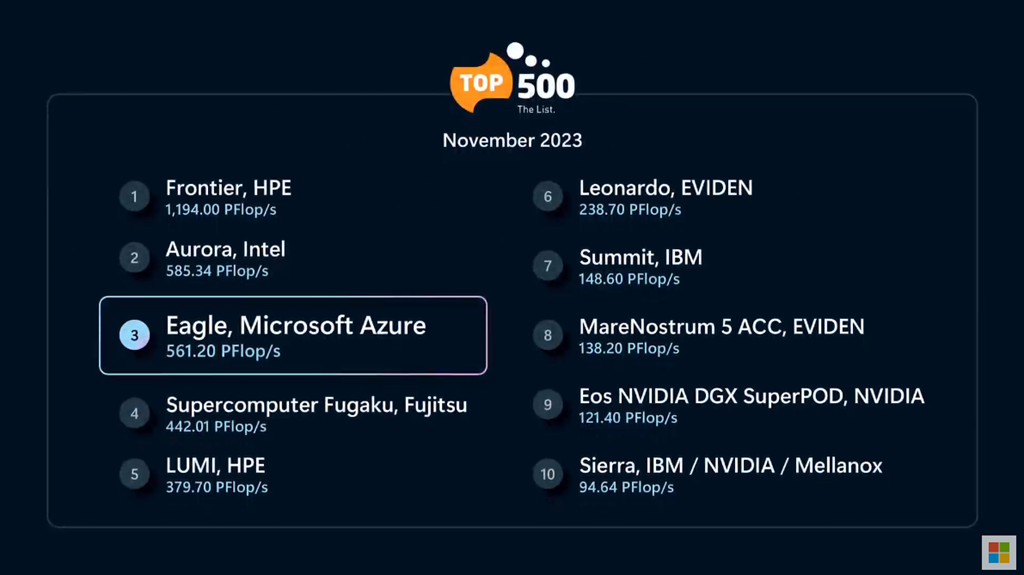
Task: Select the Aurora, Intel entry
Action: point(225,250)
